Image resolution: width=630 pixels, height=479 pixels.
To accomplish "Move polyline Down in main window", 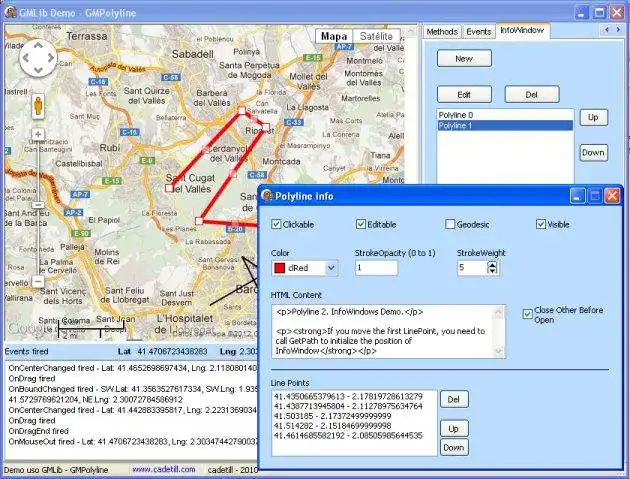I will coord(593,153).
